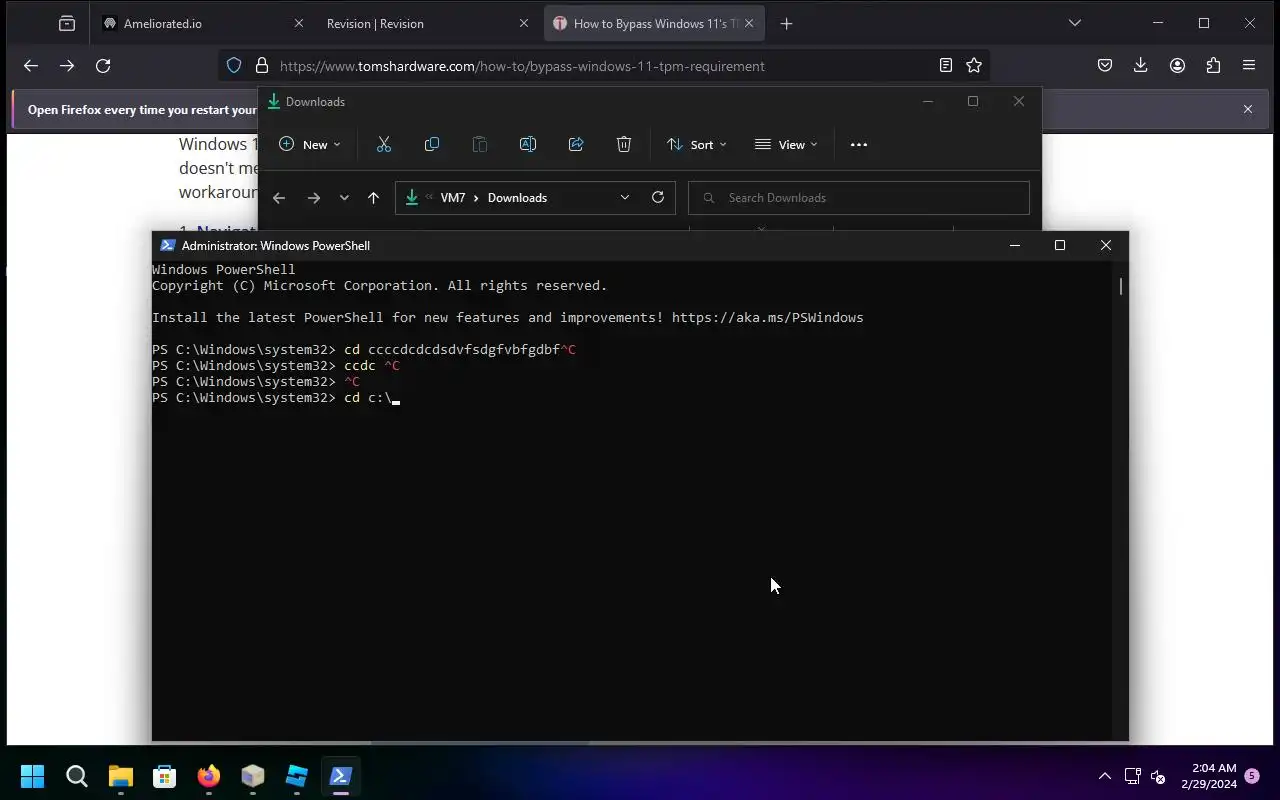Image resolution: width=1280 pixels, height=800 pixels.
Task: Open the View dropdown in Downloads
Action: pyautogui.click(x=786, y=144)
